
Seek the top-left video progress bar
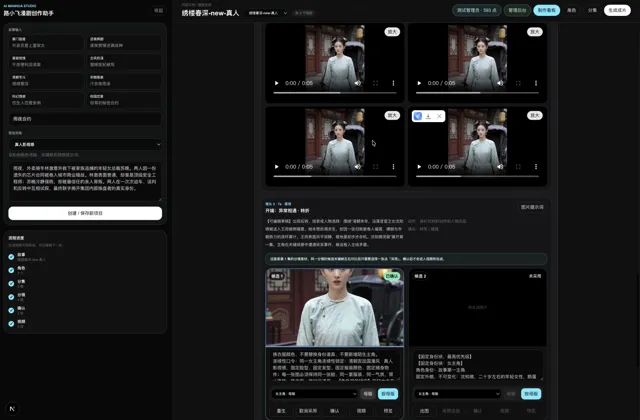click(x=335, y=93)
